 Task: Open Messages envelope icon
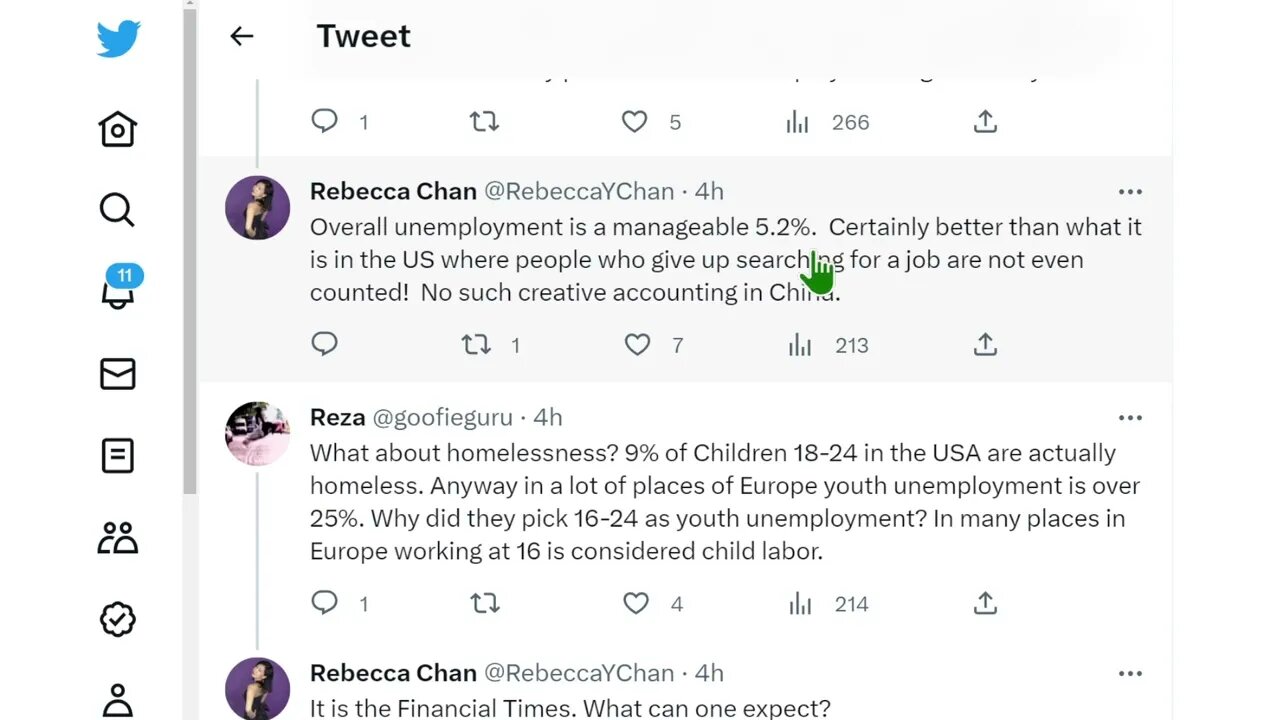118,374
